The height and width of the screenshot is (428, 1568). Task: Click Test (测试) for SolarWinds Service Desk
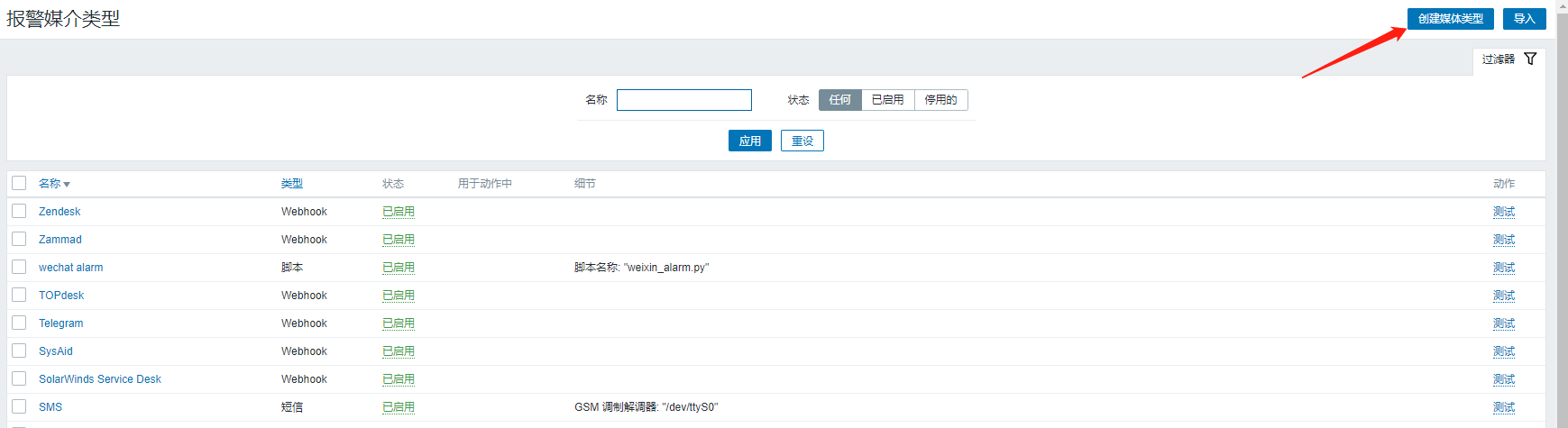click(x=1504, y=379)
